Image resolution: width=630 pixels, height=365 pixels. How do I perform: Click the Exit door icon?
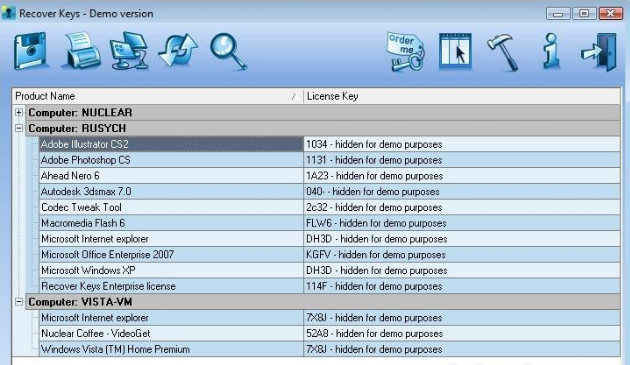click(599, 52)
